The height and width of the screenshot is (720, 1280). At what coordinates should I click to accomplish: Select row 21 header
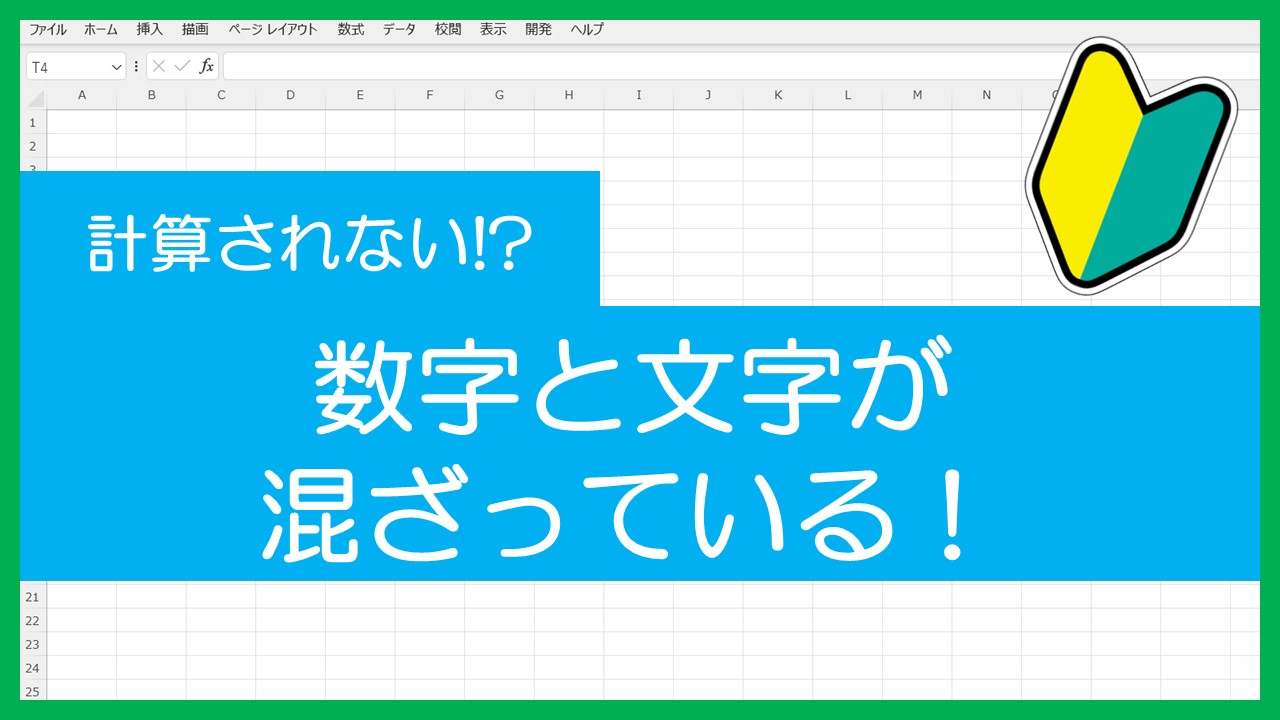[x=33, y=597]
